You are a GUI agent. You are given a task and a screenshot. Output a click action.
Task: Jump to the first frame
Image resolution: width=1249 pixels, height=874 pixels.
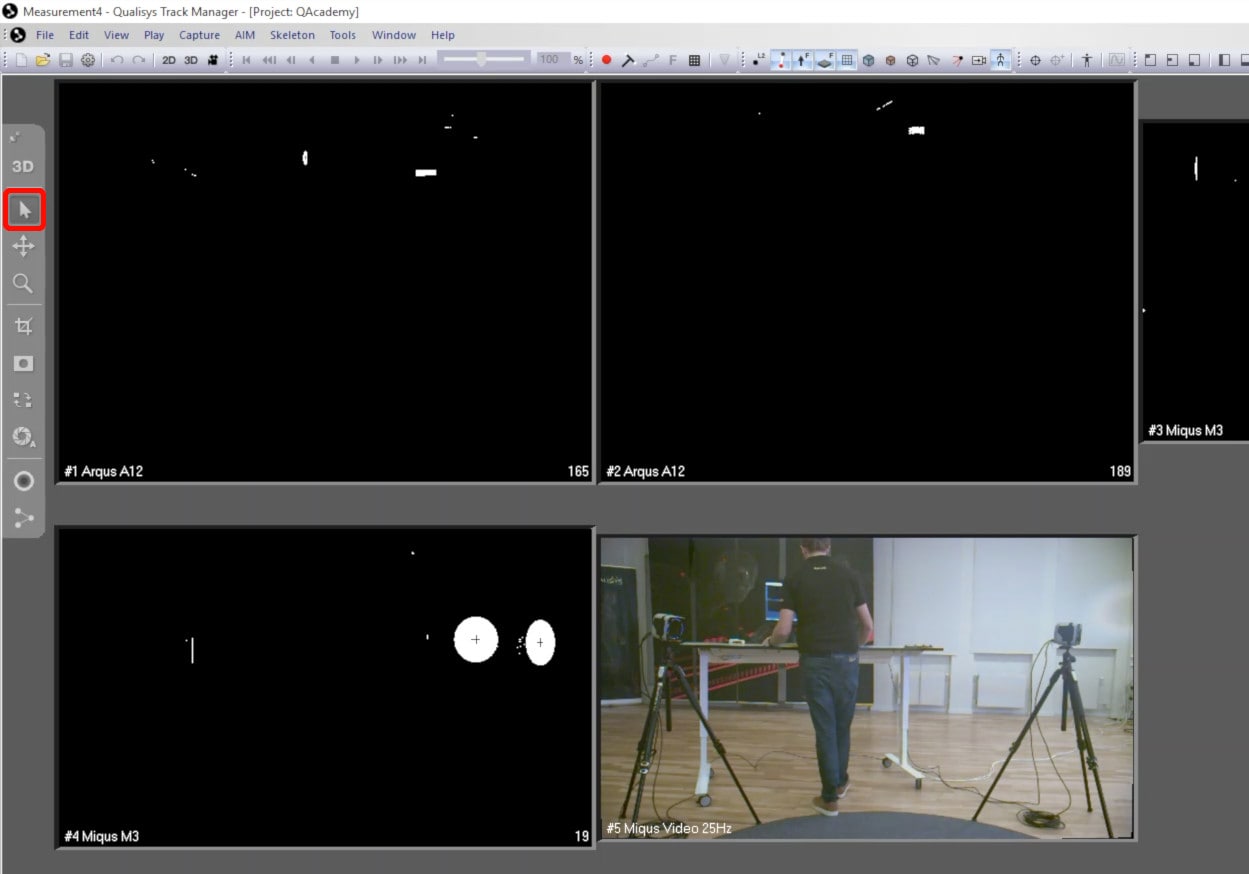pyautogui.click(x=246, y=60)
